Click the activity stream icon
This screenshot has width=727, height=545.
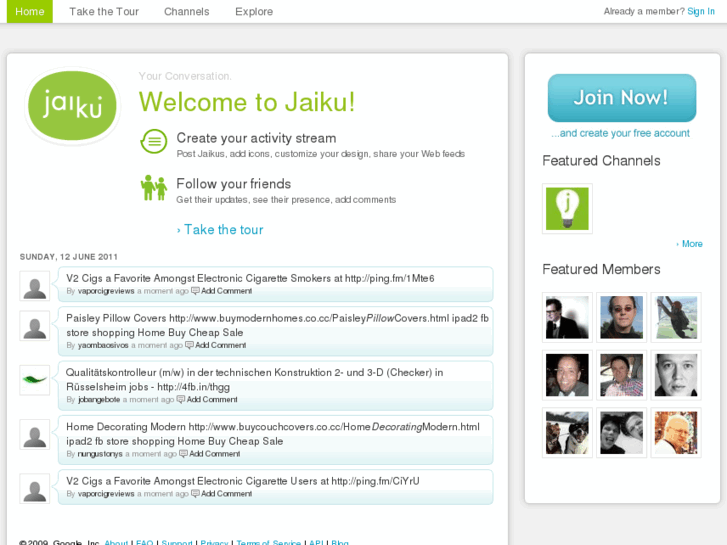pyautogui.click(x=154, y=141)
